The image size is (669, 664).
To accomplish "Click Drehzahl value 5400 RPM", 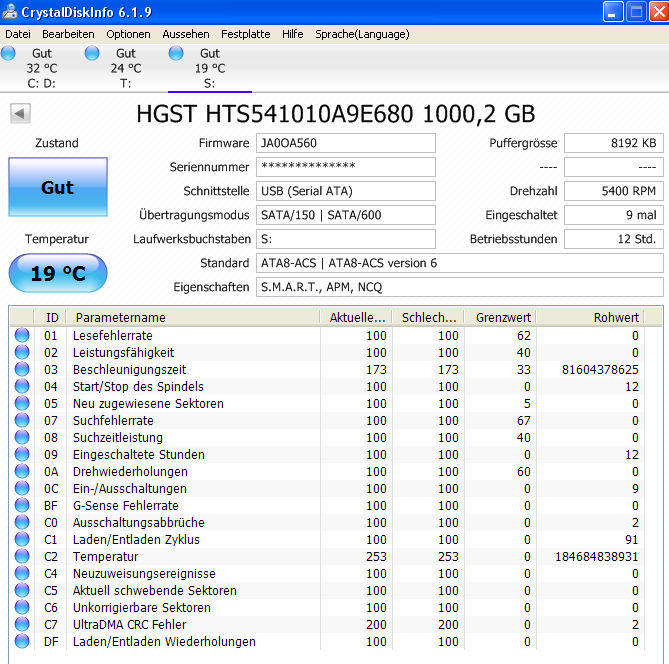I will pyautogui.click(x=614, y=191).
